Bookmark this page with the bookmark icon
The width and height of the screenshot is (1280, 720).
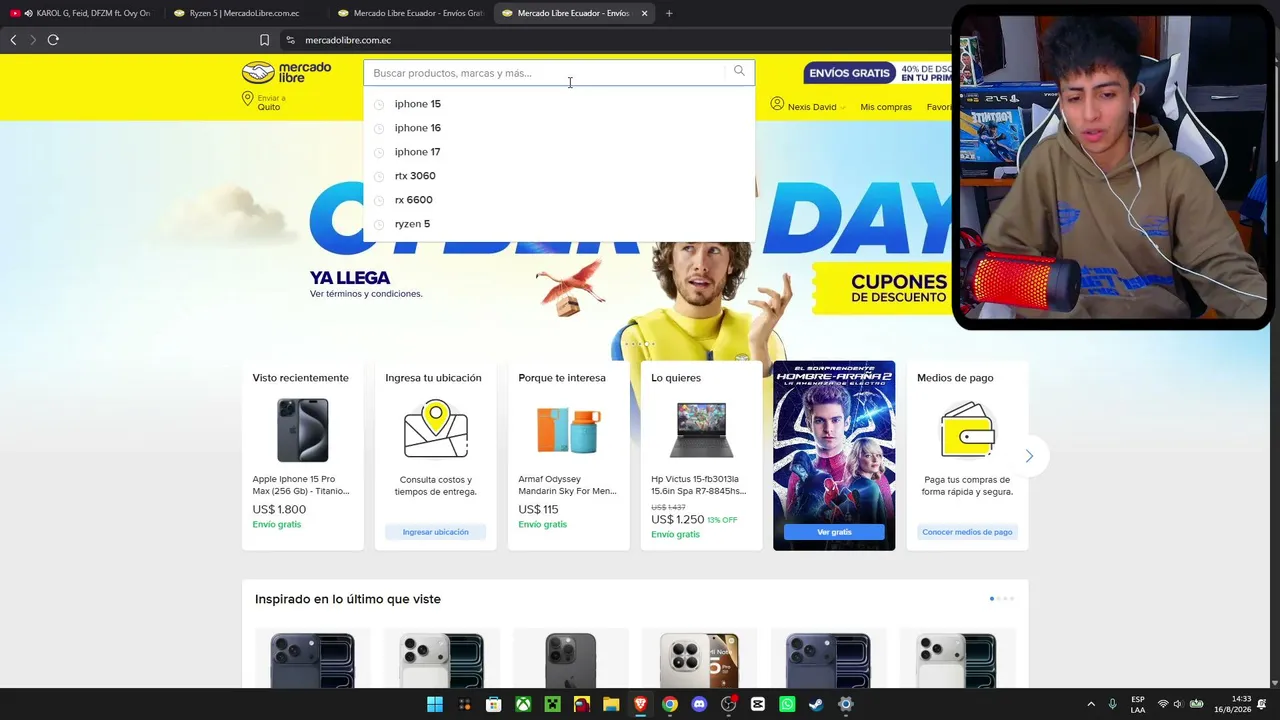264,40
